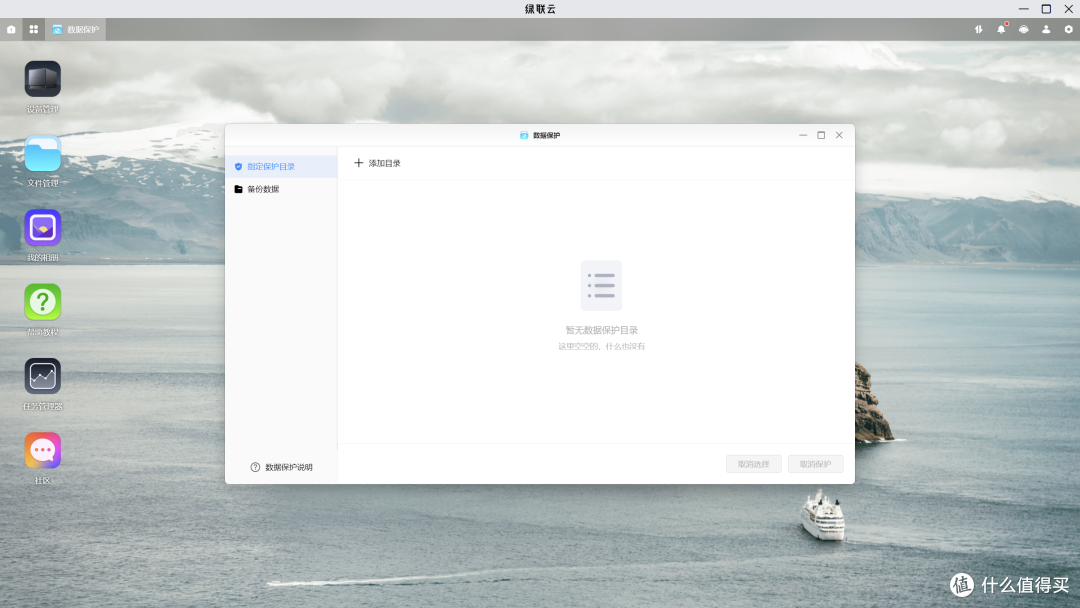The height and width of the screenshot is (608, 1080).
Task: Click the folder icon beside 备份数据
Action: tap(238, 189)
